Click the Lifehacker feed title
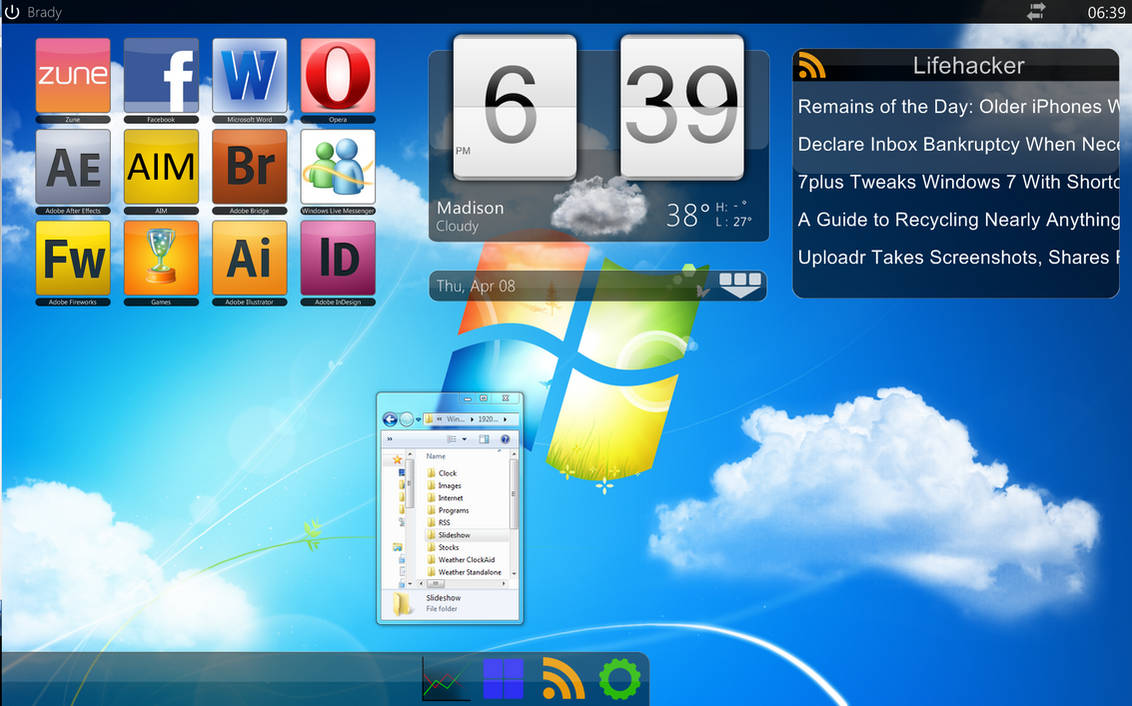 [968, 66]
